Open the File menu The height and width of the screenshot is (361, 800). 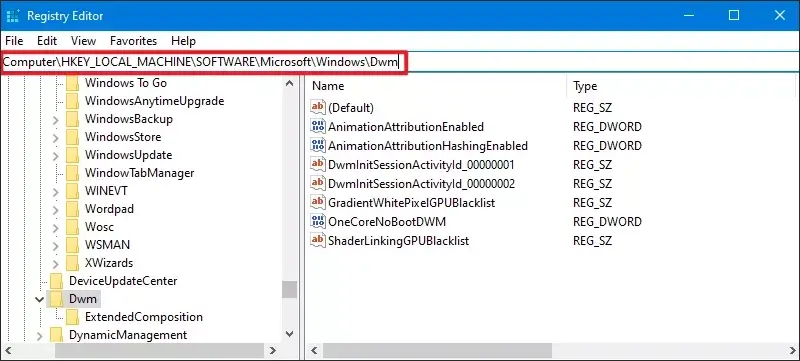(x=14, y=41)
